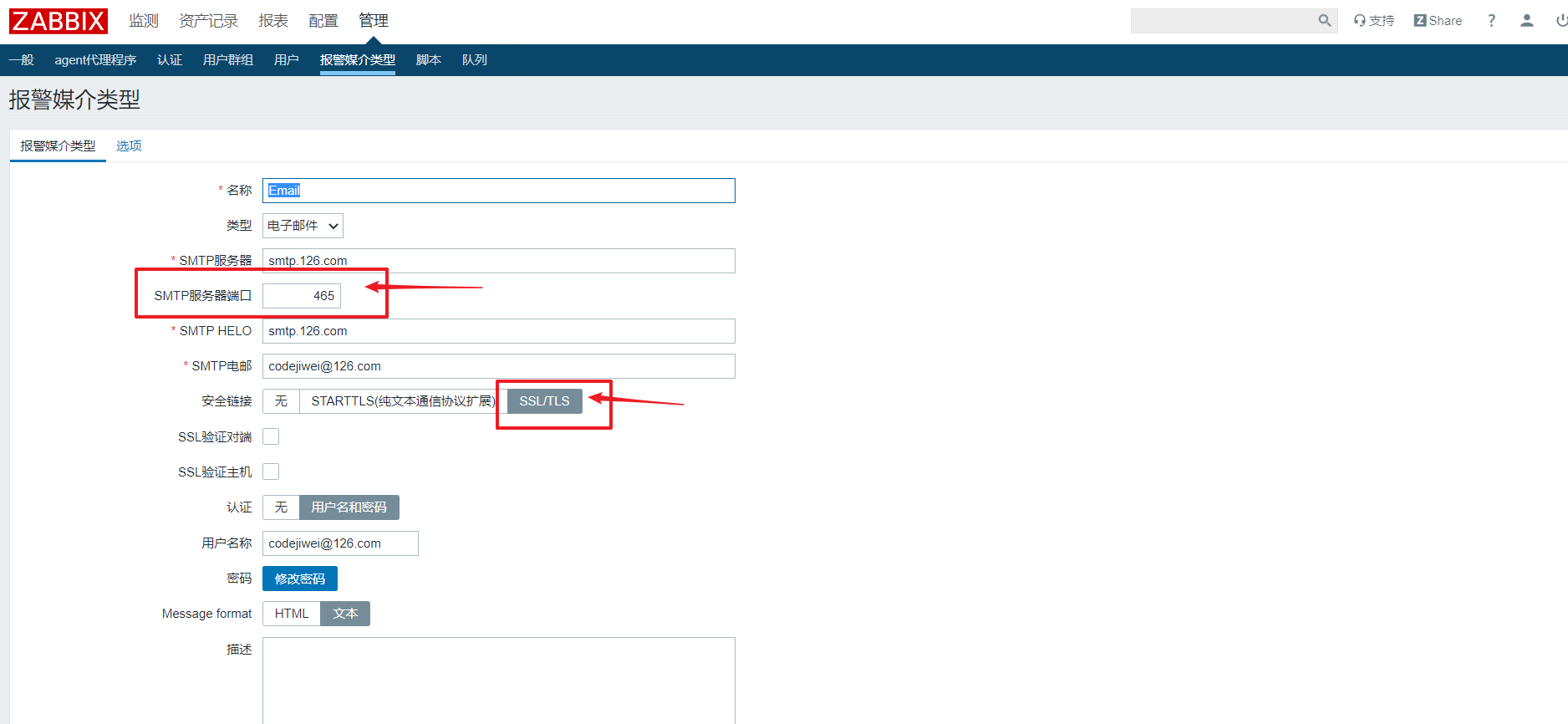Image resolution: width=1568 pixels, height=724 pixels.
Task: Click the search magnifier icon
Action: coord(1324,21)
